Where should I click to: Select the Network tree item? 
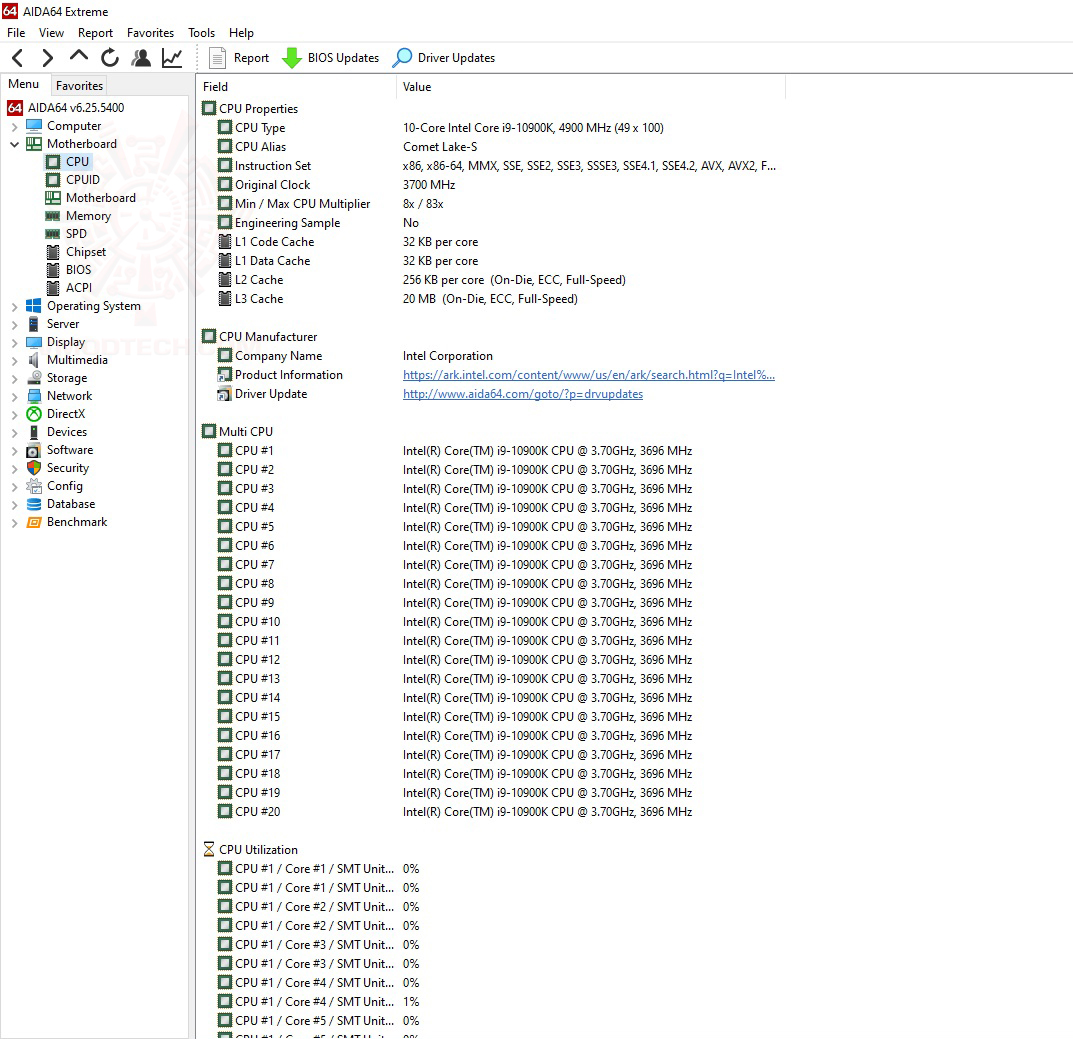pyautogui.click(x=59, y=396)
